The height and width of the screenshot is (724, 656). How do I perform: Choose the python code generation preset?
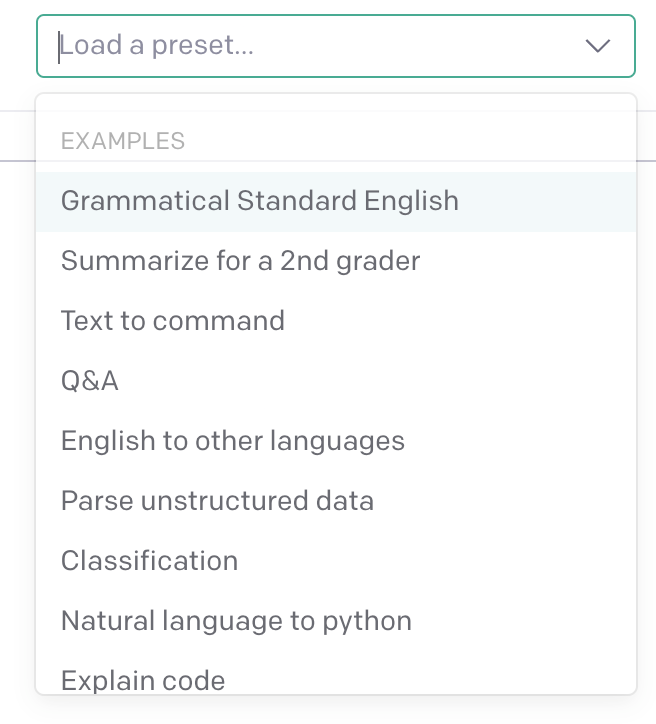236,621
